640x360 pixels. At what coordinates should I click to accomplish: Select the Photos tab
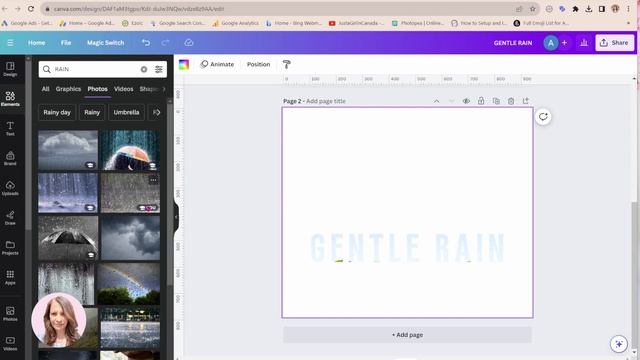point(98,89)
